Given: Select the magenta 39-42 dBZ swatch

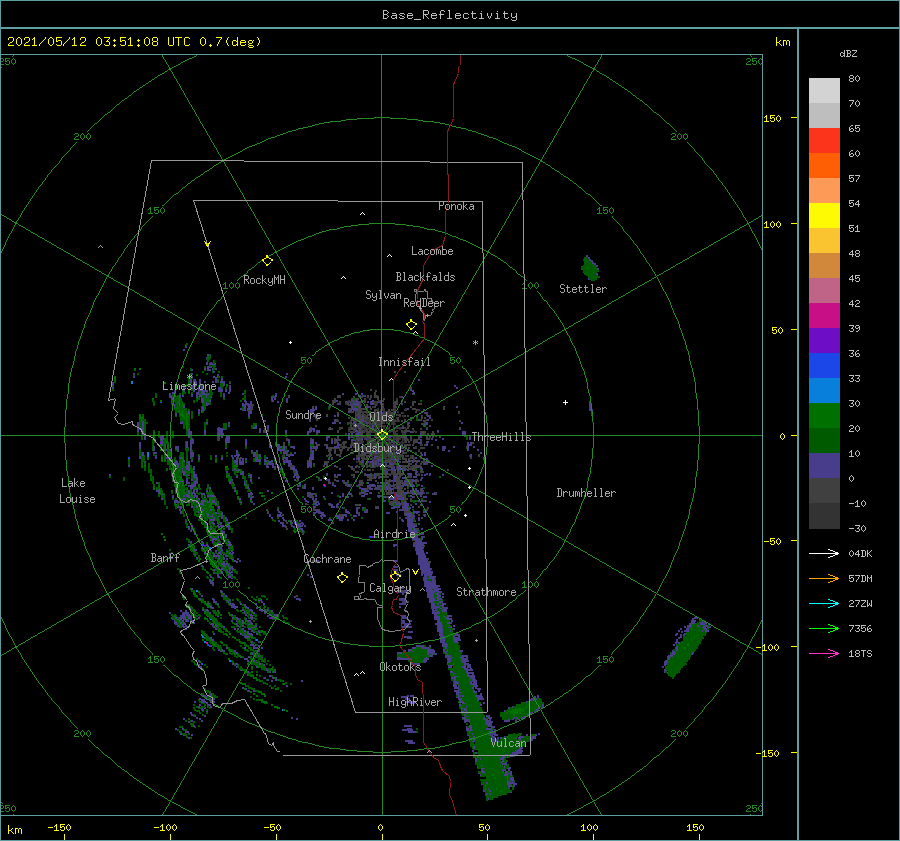Looking at the screenshot, I should [x=824, y=316].
